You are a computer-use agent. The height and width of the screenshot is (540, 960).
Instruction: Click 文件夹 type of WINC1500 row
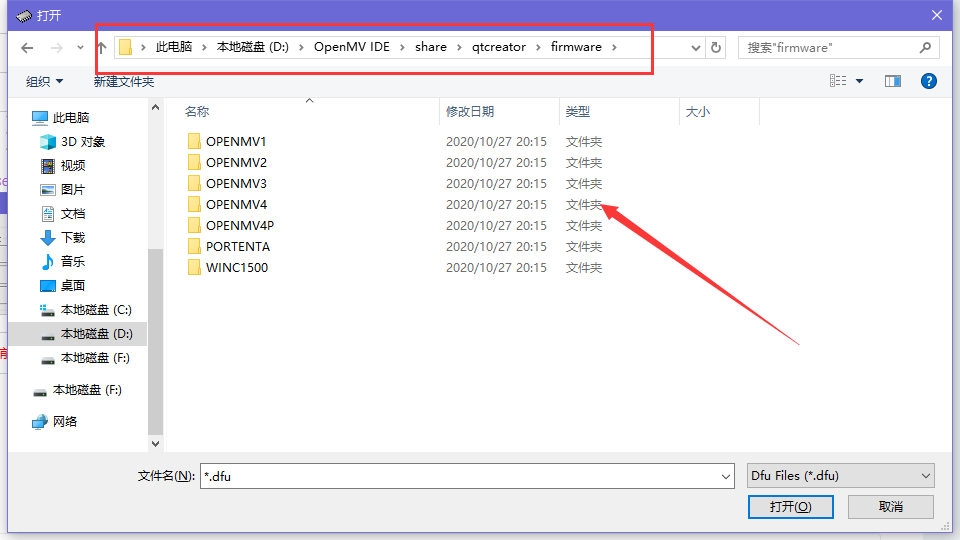click(583, 267)
